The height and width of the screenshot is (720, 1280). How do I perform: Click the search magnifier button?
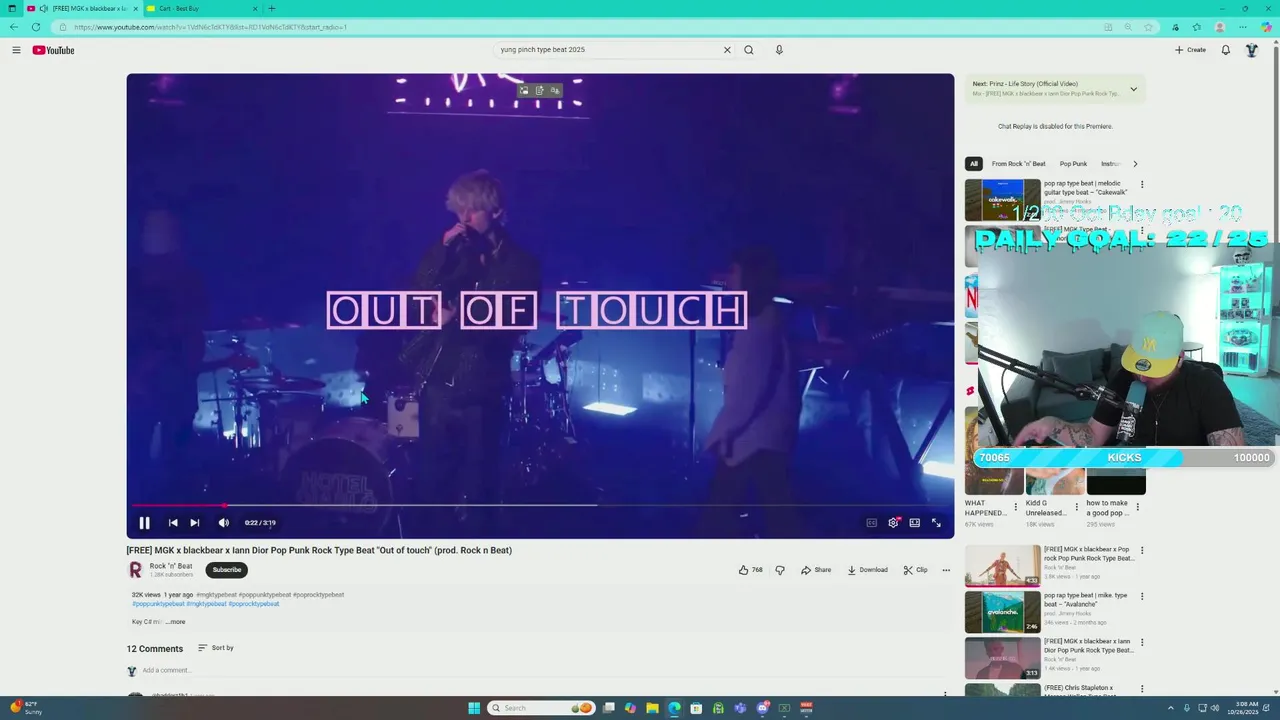[748, 50]
